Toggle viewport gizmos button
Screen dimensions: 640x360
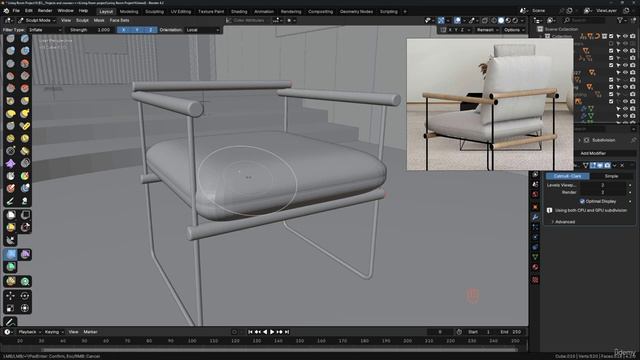441,20
